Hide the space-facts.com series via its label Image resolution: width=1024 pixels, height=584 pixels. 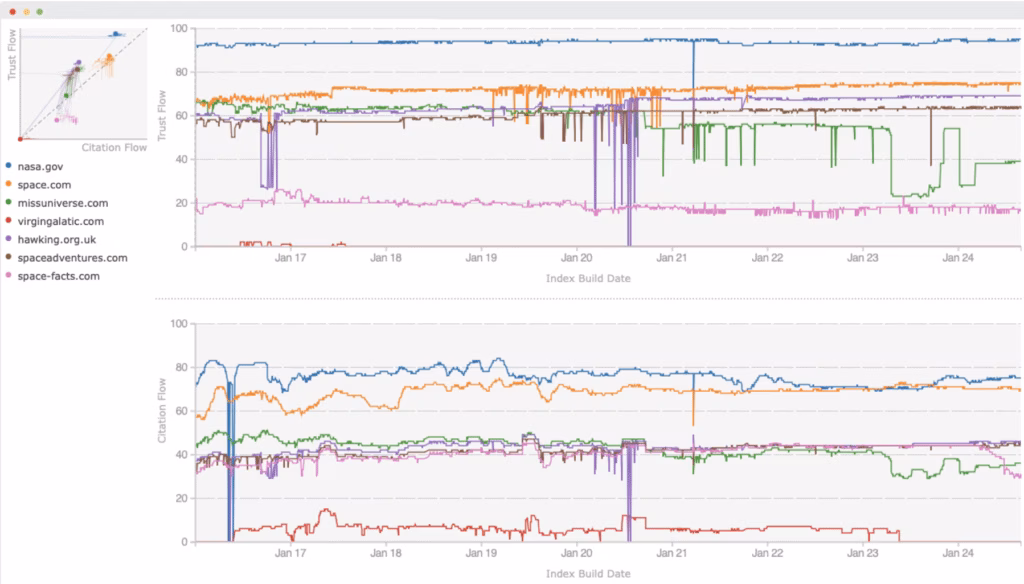(59, 276)
